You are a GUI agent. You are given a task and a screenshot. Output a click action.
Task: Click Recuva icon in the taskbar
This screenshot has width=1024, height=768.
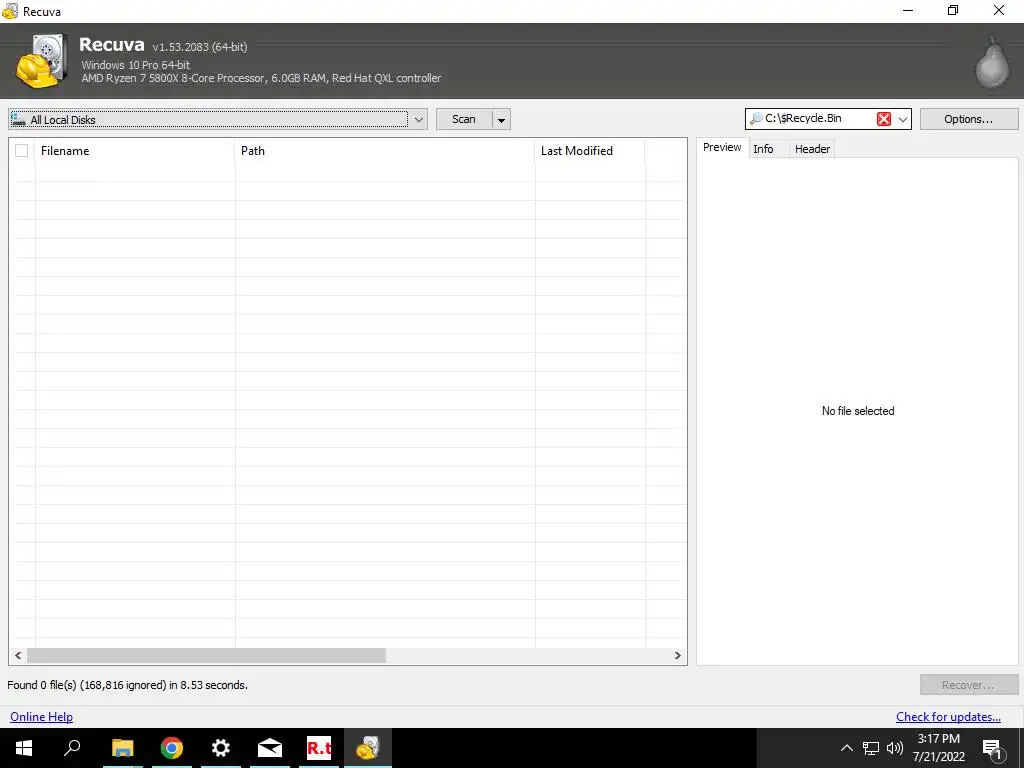(x=368, y=748)
